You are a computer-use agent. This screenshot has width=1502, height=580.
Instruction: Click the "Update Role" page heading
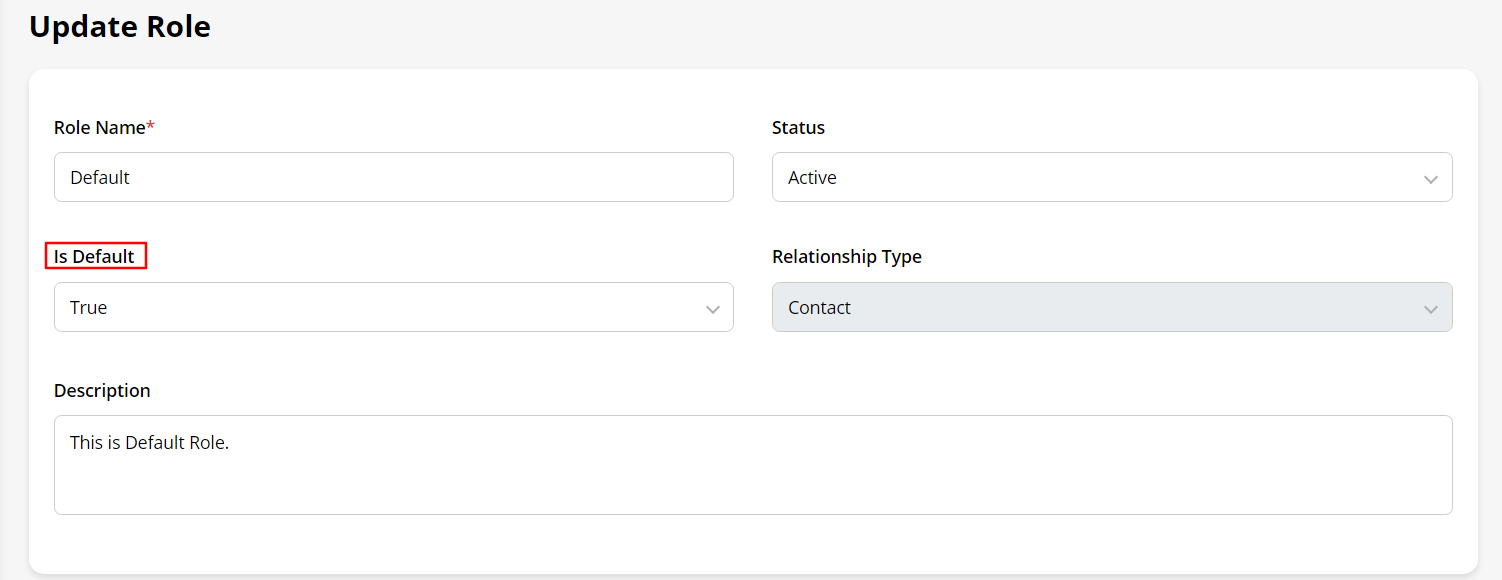point(120,27)
